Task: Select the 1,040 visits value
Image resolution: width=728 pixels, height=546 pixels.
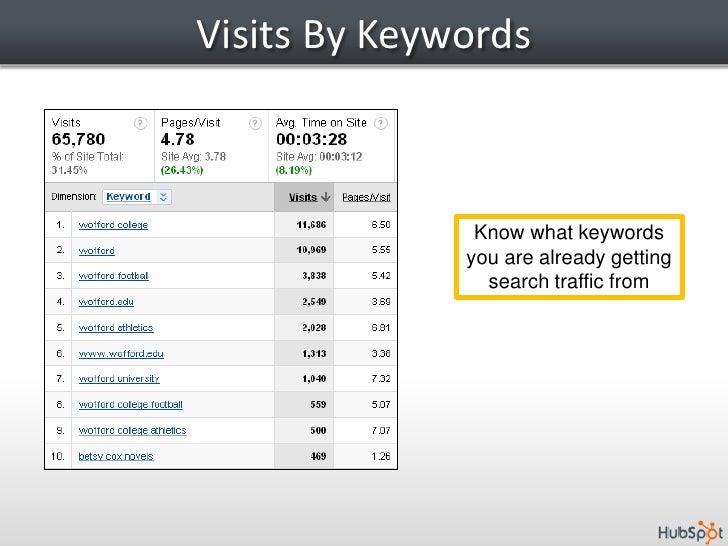Action: [314, 379]
